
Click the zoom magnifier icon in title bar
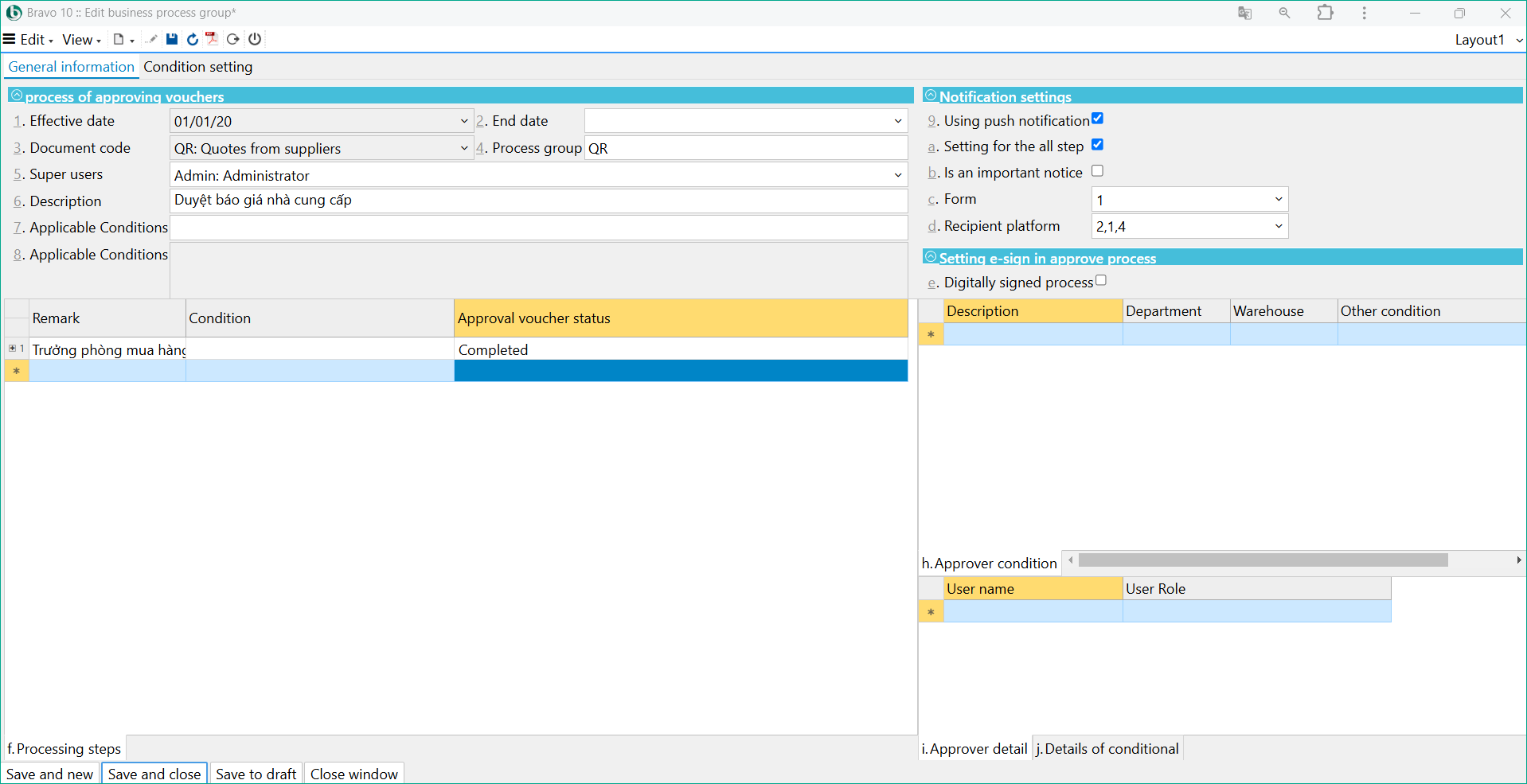click(1284, 13)
